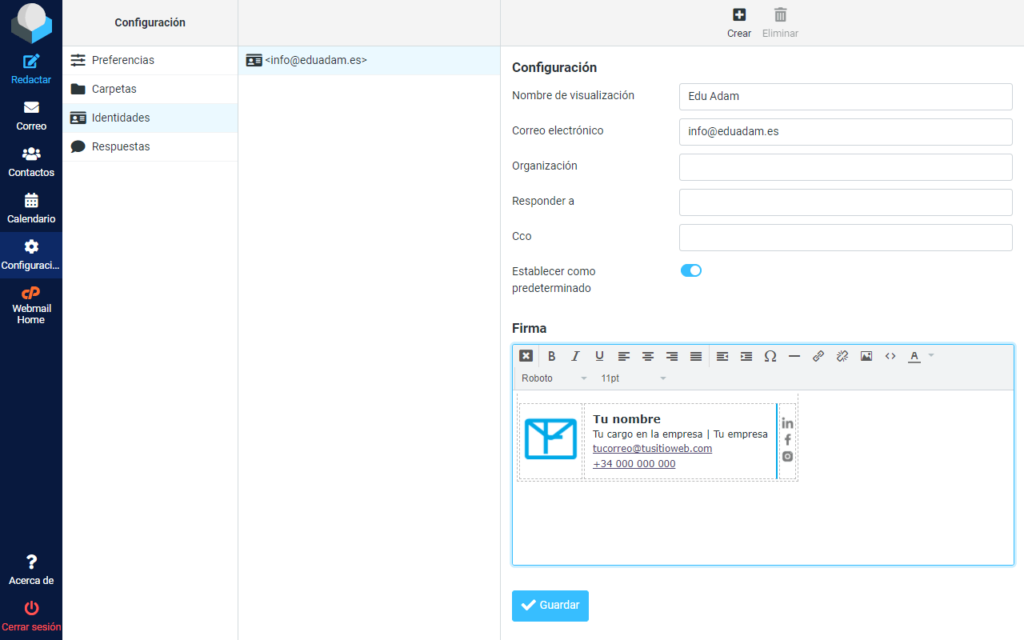Image resolution: width=1024 pixels, height=640 pixels.
Task: Toggle bold formatting in signature editor
Action: click(551, 356)
